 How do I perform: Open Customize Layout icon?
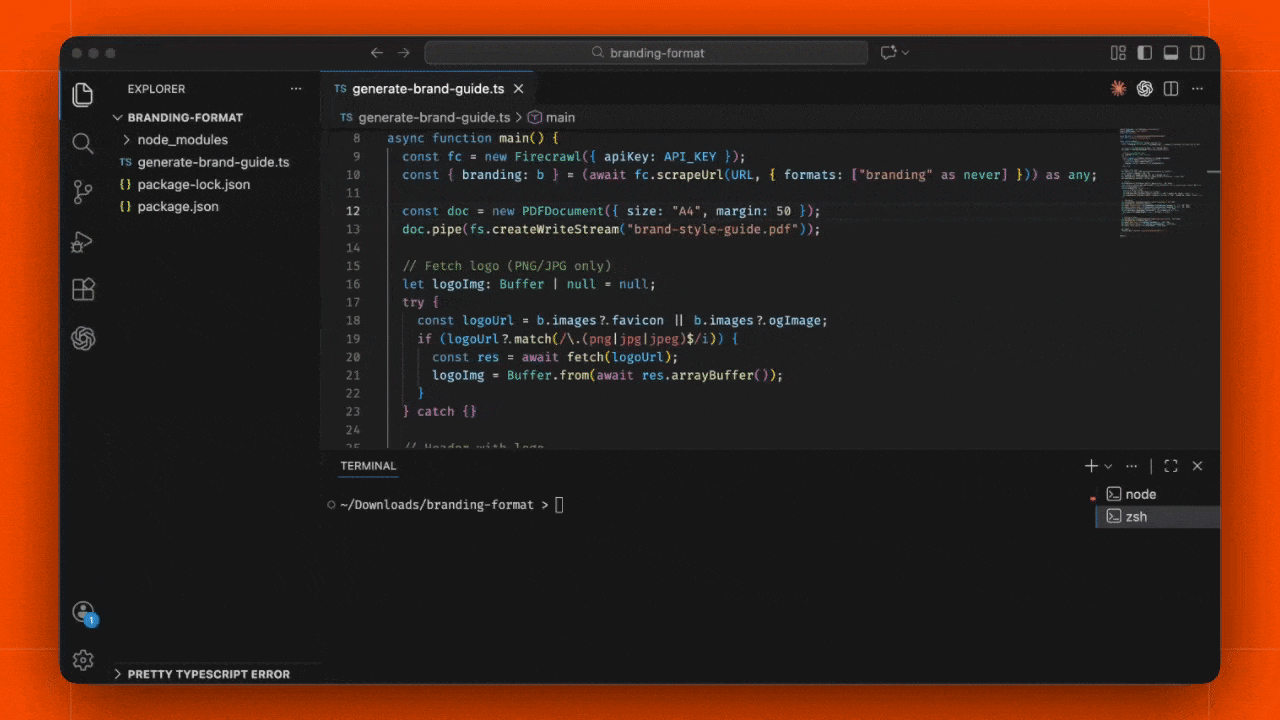[x=1119, y=53]
